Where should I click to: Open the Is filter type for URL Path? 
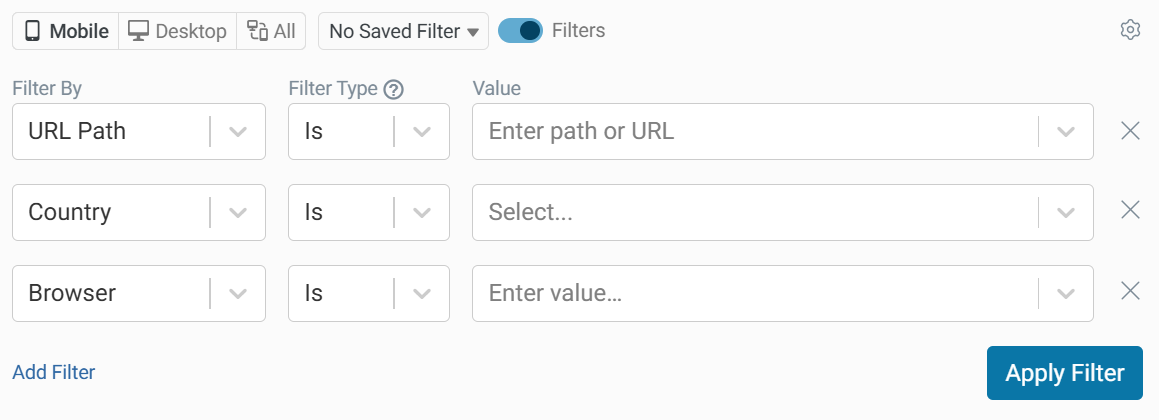pyautogui.click(x=422, y=131)
